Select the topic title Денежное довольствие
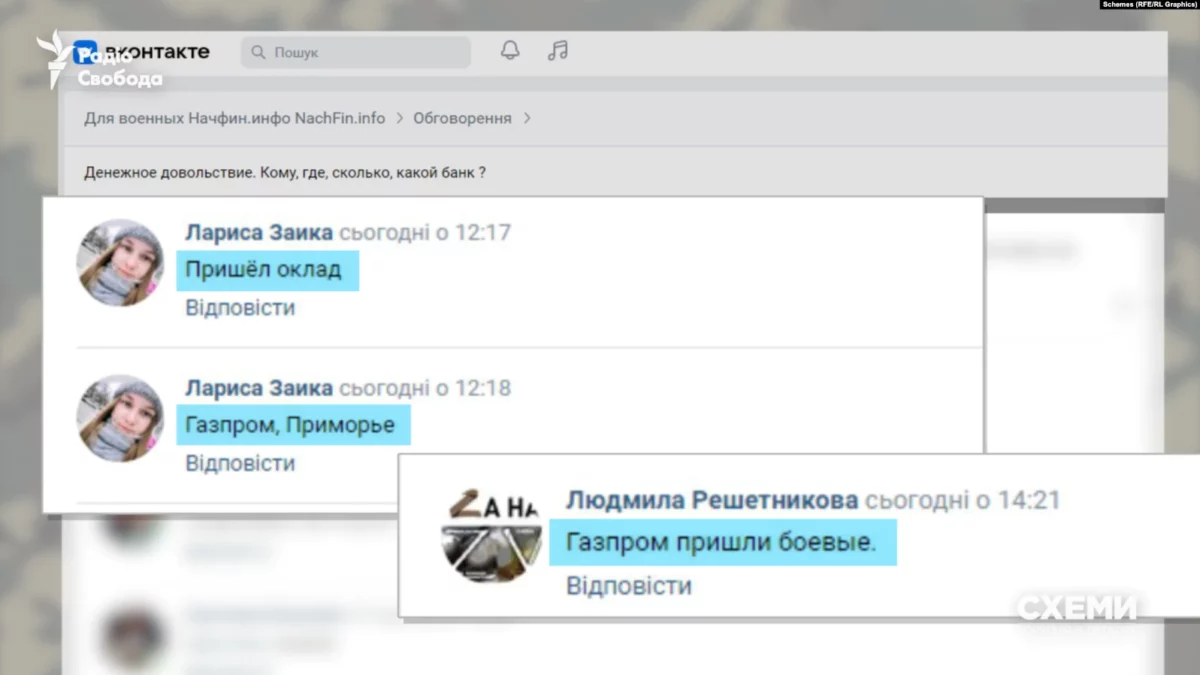Screen dimensions: 1200x675 285,172
